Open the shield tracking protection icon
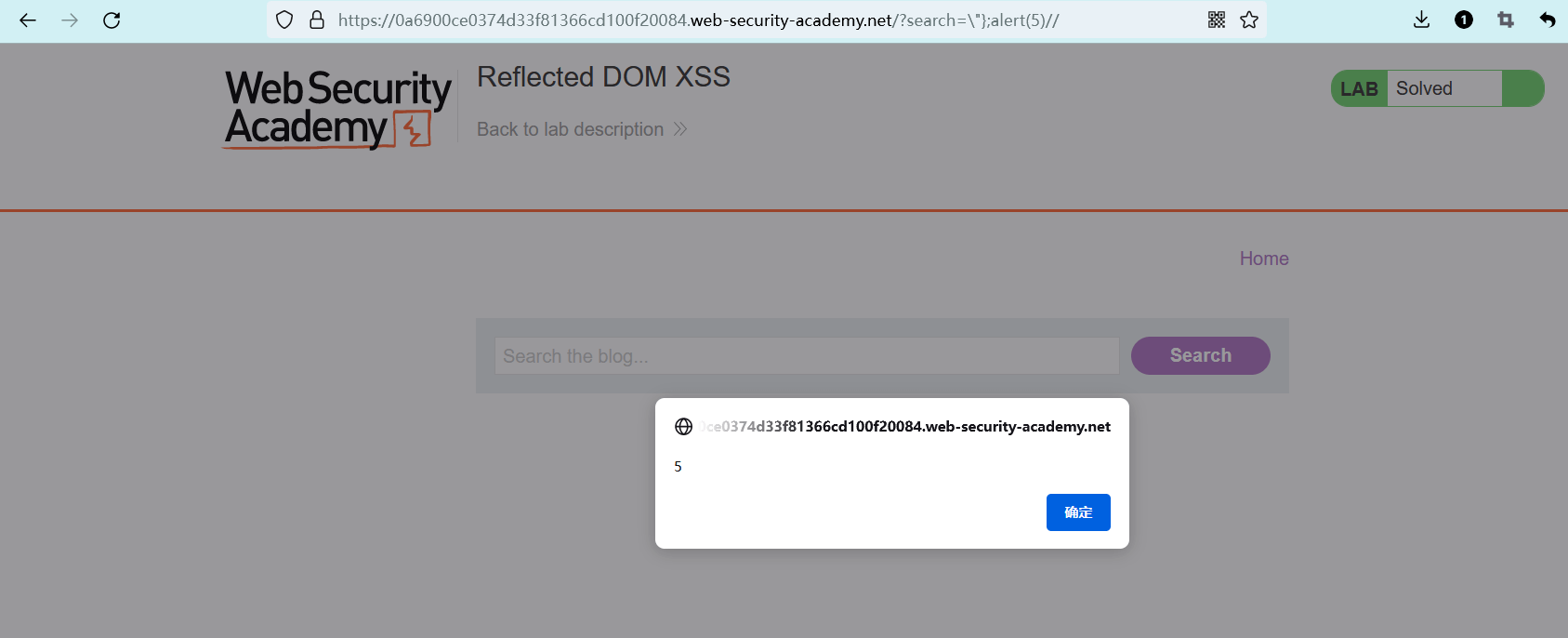Viewport: 1568px width, 638px height. click(285, 20)
